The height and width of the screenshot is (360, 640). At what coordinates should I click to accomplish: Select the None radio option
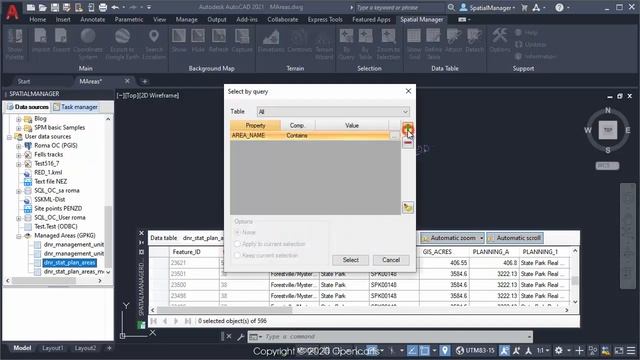[237, 232]
